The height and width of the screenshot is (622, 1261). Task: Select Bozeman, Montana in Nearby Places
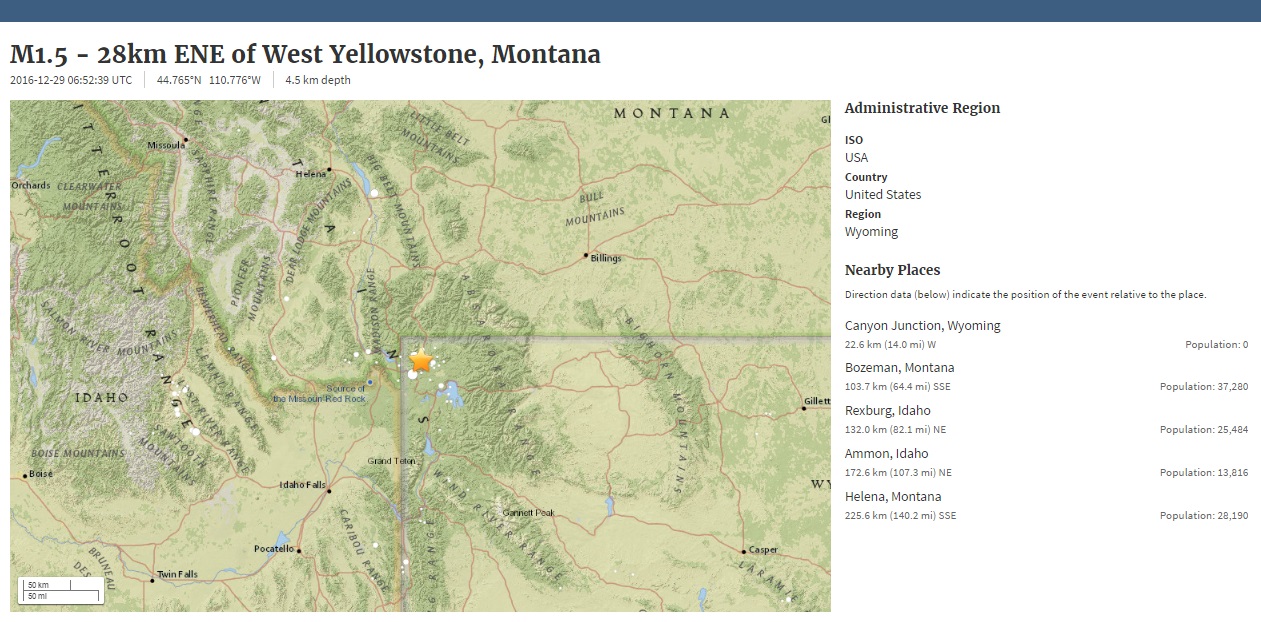(899, 367)
